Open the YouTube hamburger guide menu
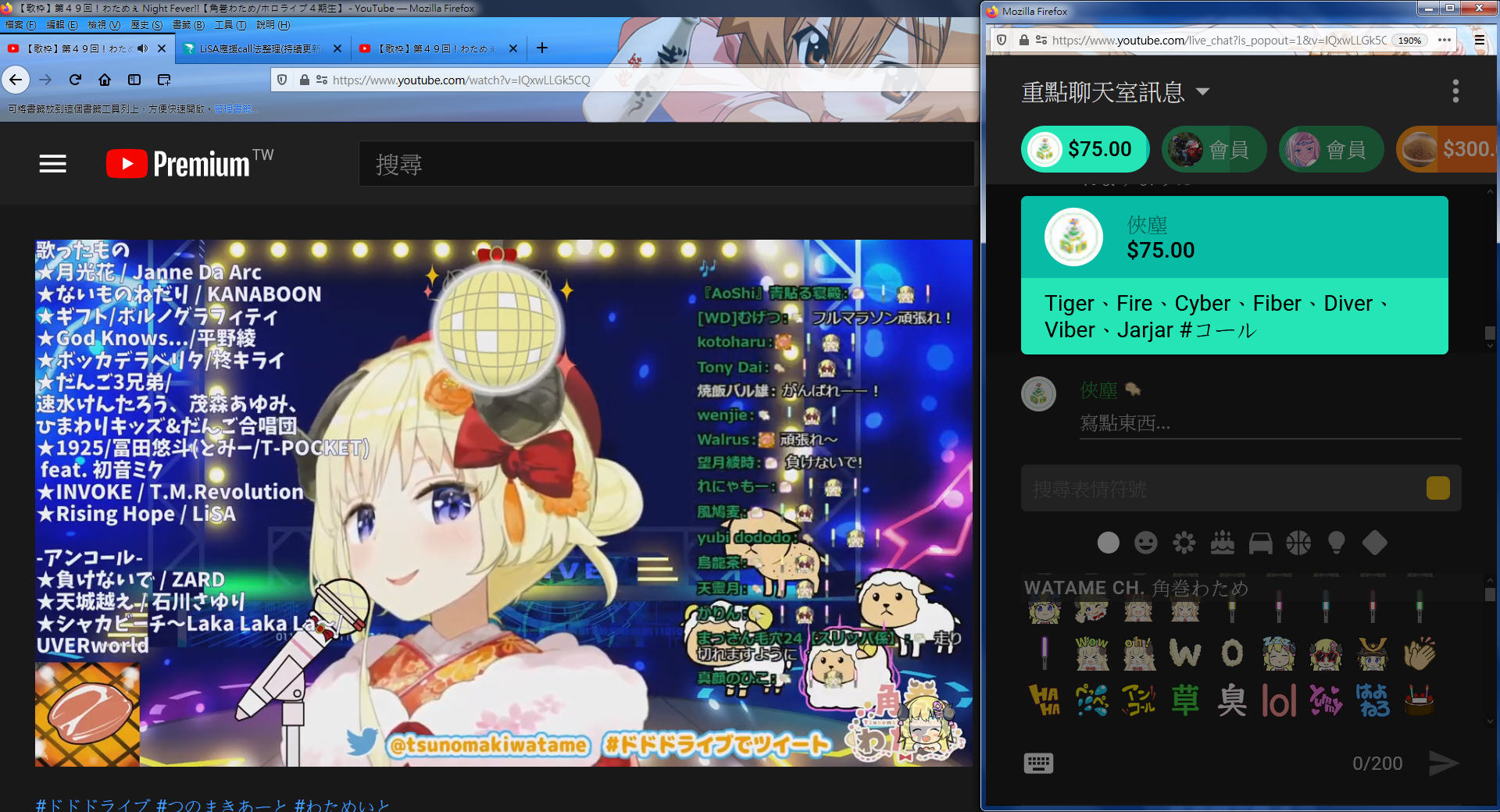Viewport: 1500px width, 812px height. pyautogui.click(x=53, y=164)
